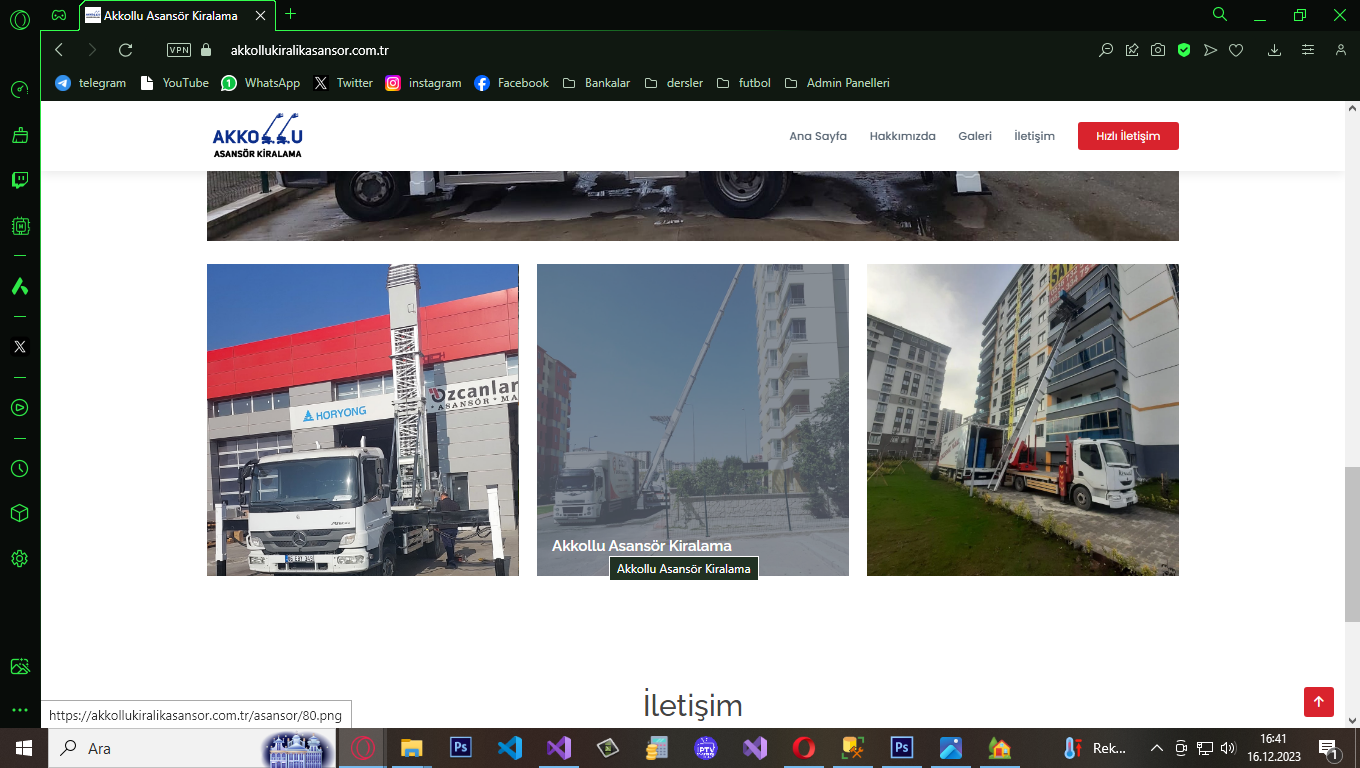This screenshot has width=1360, height=768.
Task: Toggle the VPN badge in the address bar
Action: (179, 50)
